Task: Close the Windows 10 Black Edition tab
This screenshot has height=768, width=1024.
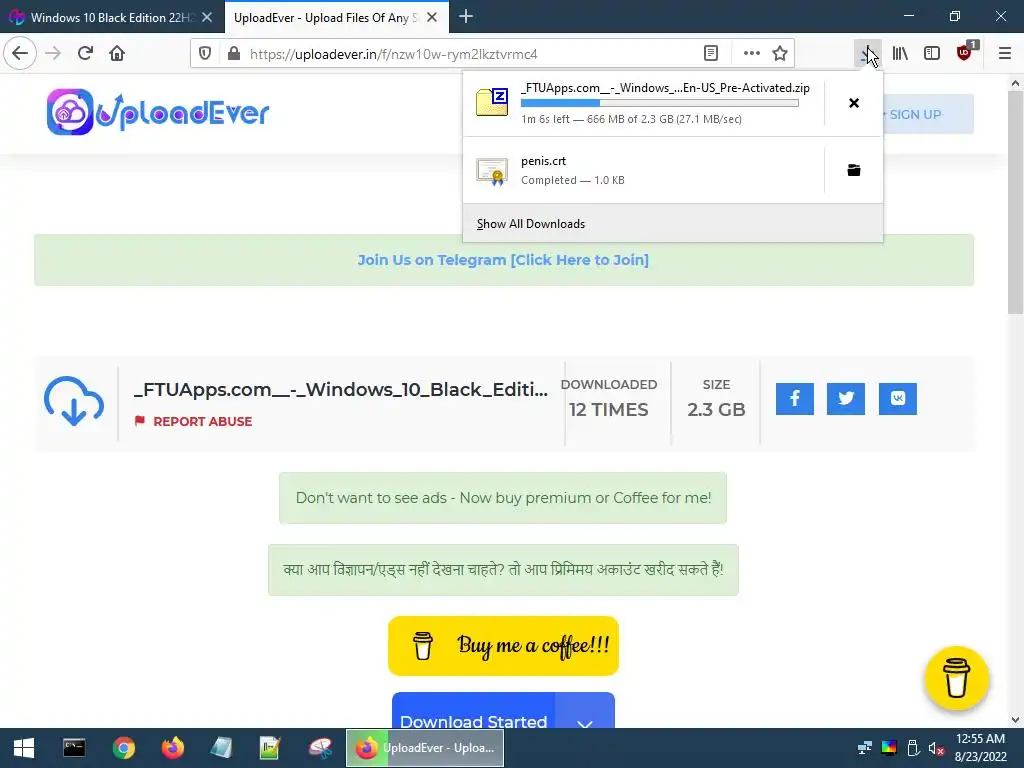Action: 207,17
